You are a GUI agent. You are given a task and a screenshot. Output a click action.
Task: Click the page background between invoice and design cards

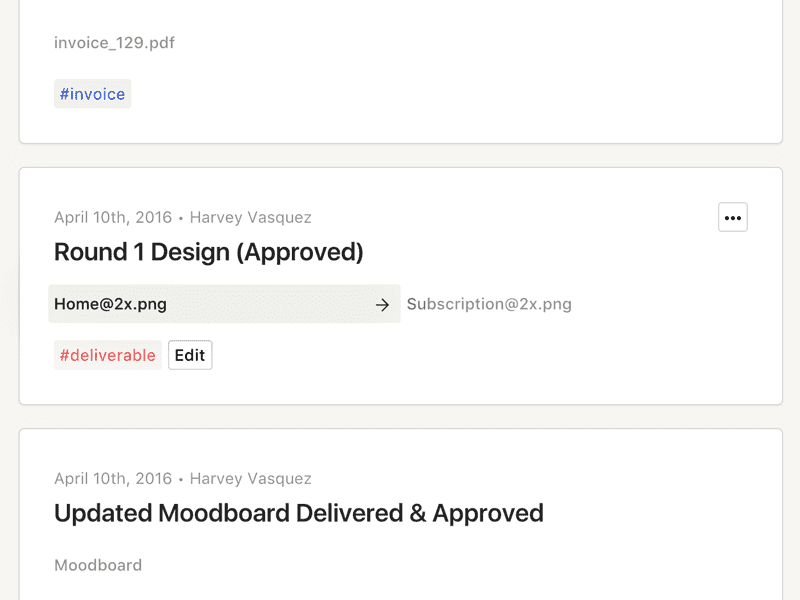tap(401, 156)
